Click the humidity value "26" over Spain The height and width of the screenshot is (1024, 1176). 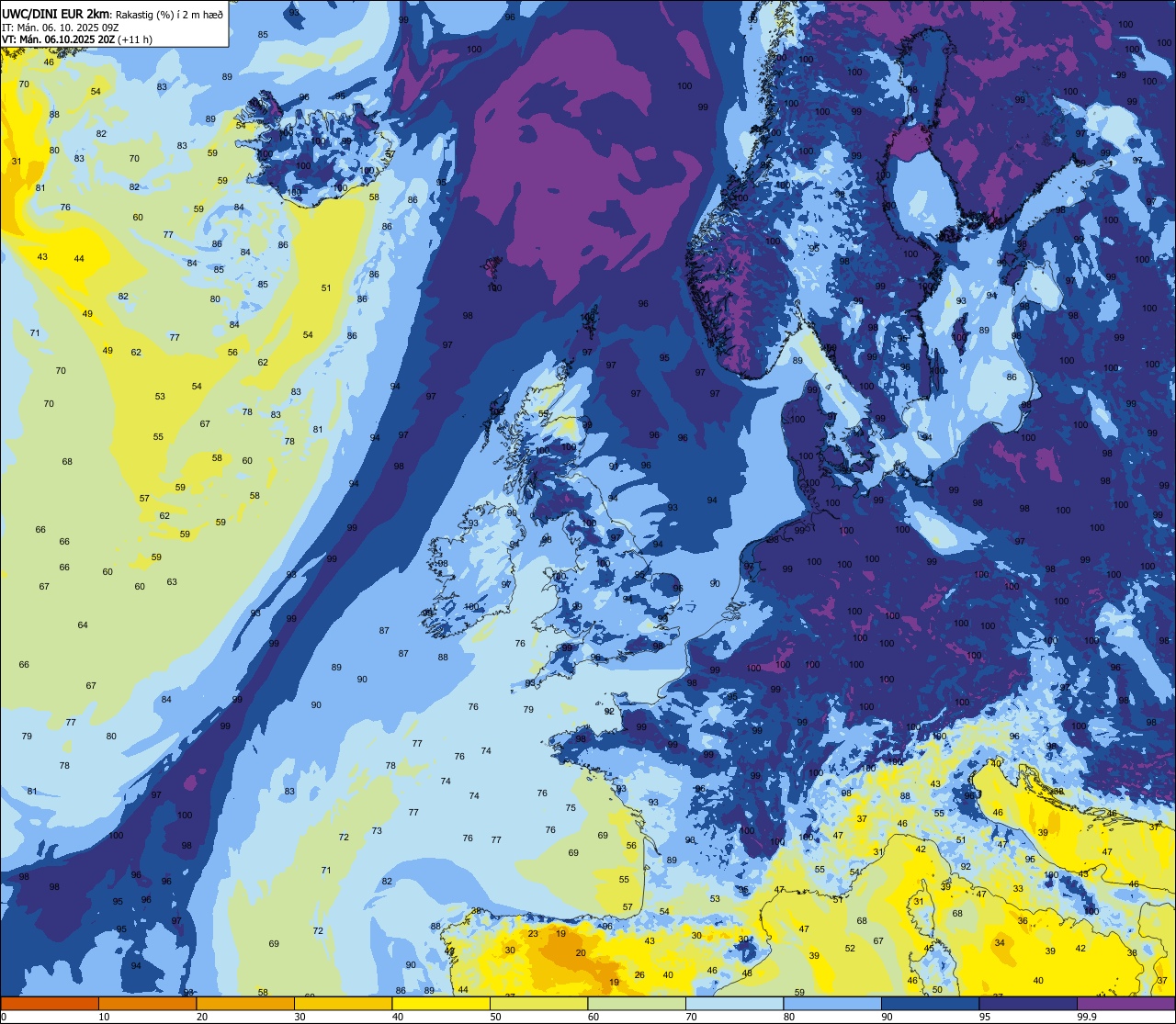pos(640,975)
